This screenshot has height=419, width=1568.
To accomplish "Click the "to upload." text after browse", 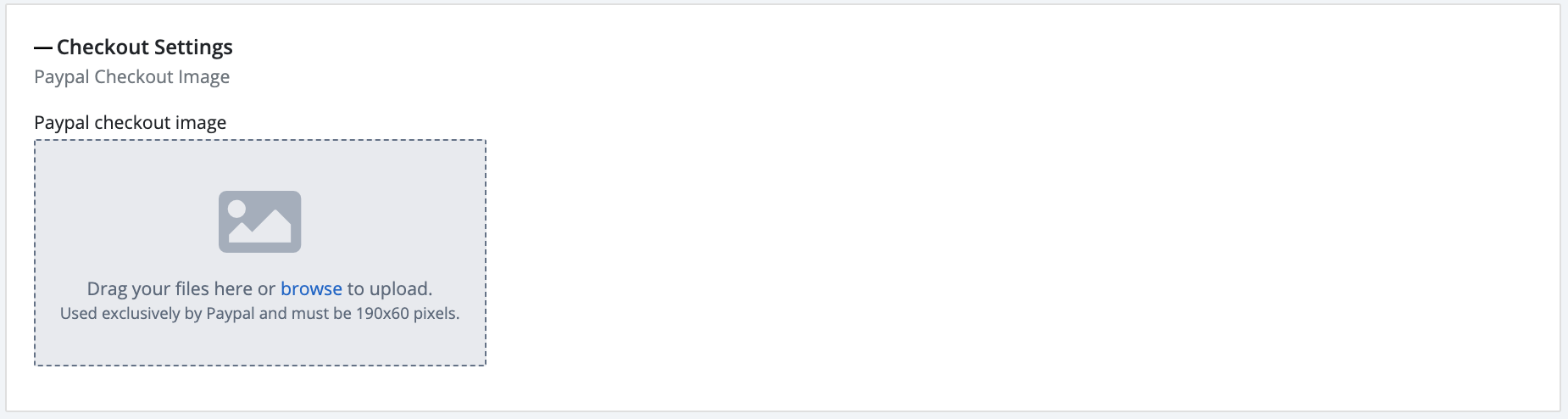I will pos(390,289).
